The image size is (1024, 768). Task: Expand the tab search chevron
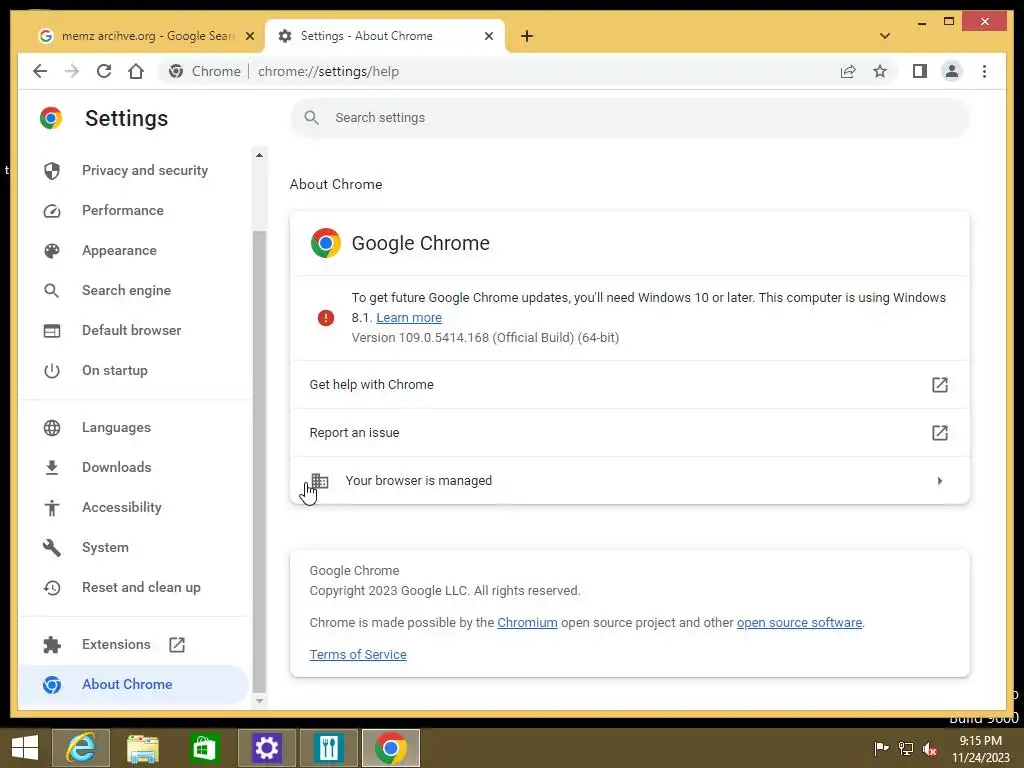(885, 36)
